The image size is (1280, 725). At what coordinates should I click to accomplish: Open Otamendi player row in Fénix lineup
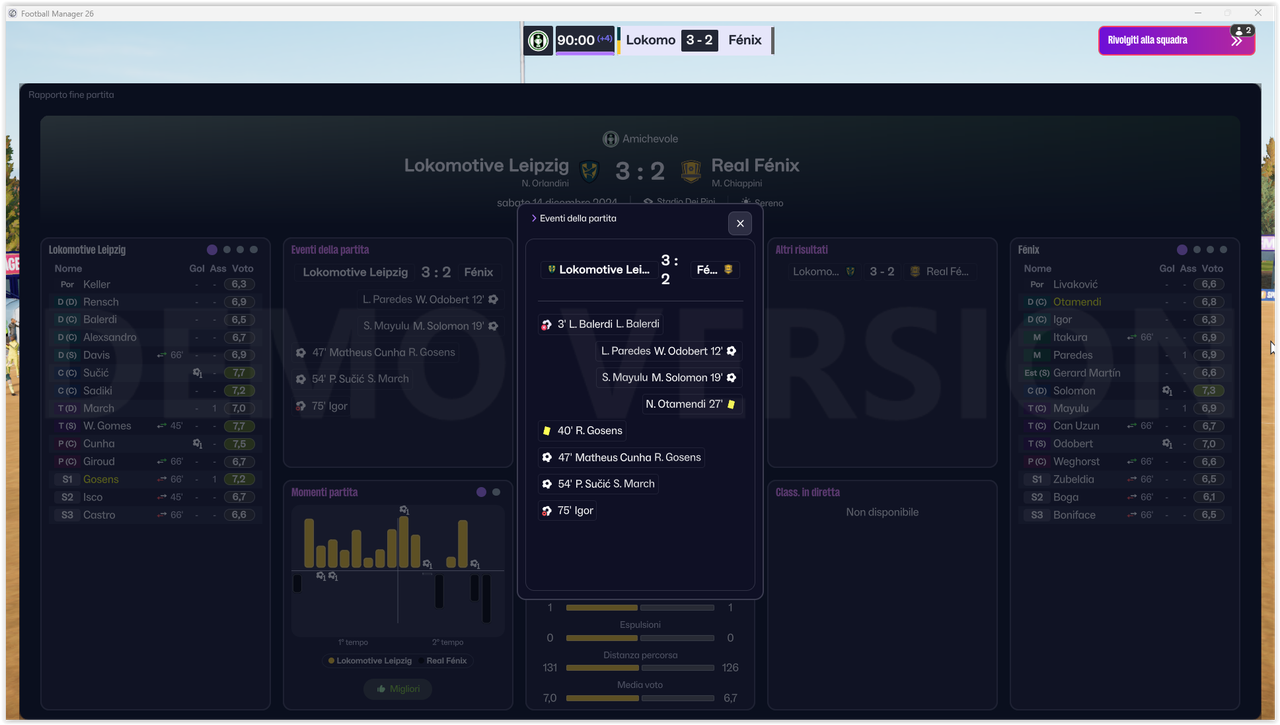(1127, 302)
